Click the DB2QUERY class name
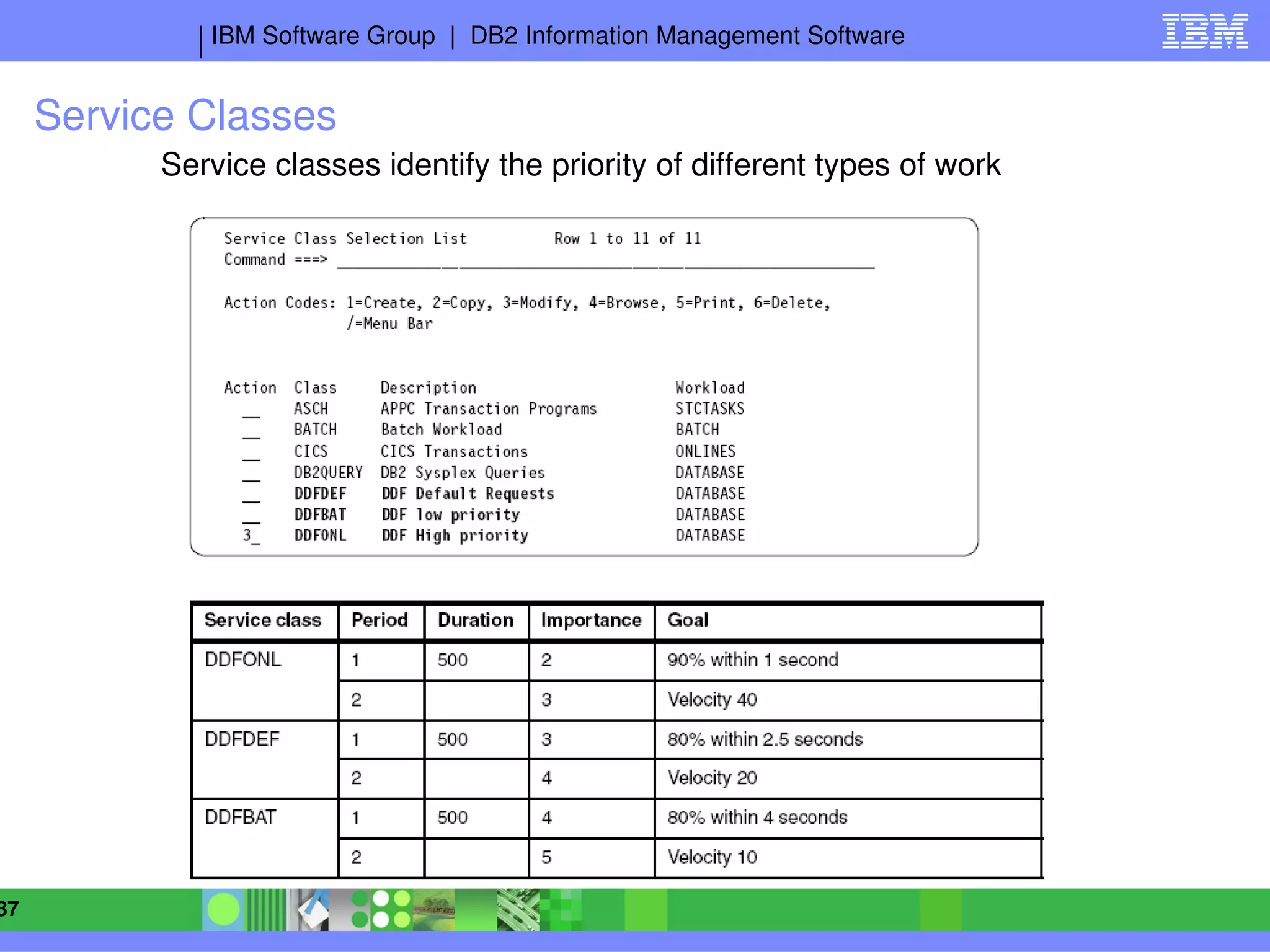This screenshot has width=1270, height=952. point(328,473)
